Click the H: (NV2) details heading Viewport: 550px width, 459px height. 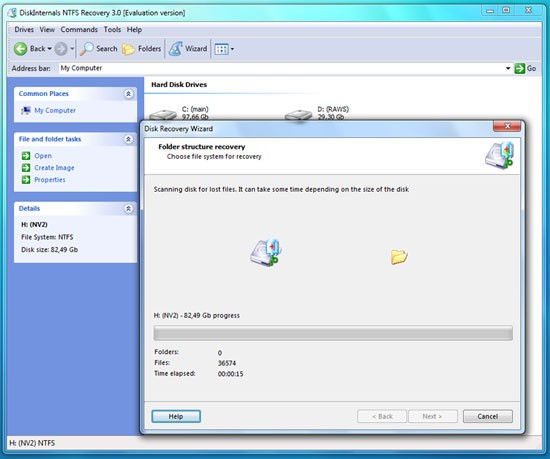34,224
